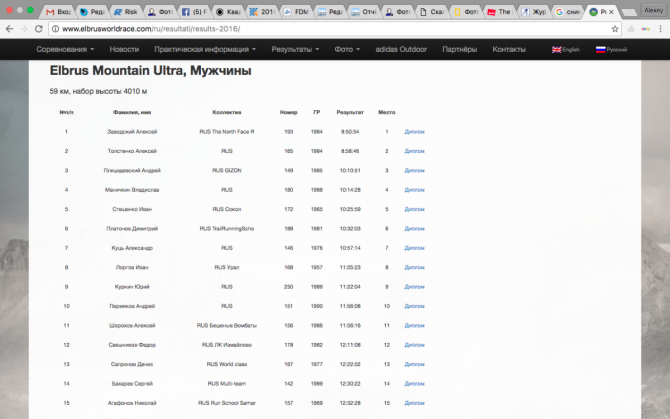Viewport: 670px width, 419px height.
Task: Click the browser back arrow
Action: tap(11, 28)
